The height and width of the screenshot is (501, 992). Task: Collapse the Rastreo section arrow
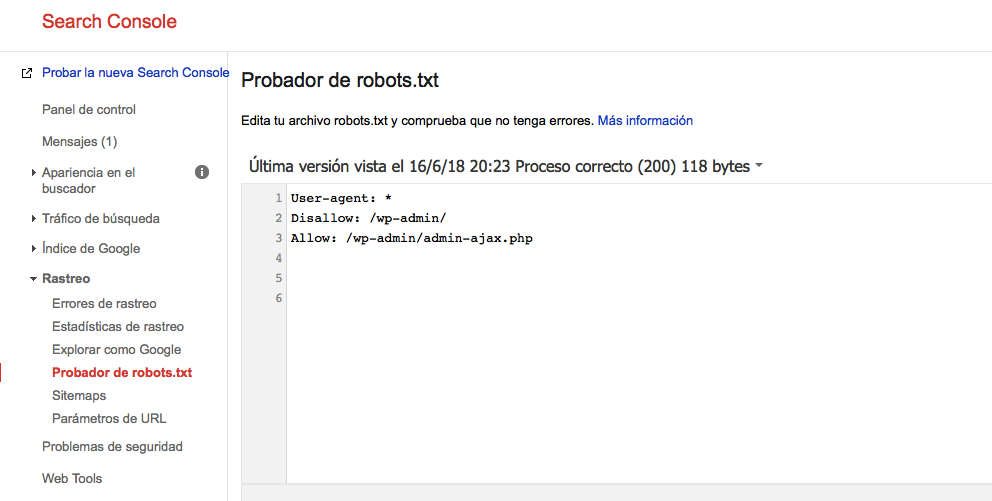point(34,279)
